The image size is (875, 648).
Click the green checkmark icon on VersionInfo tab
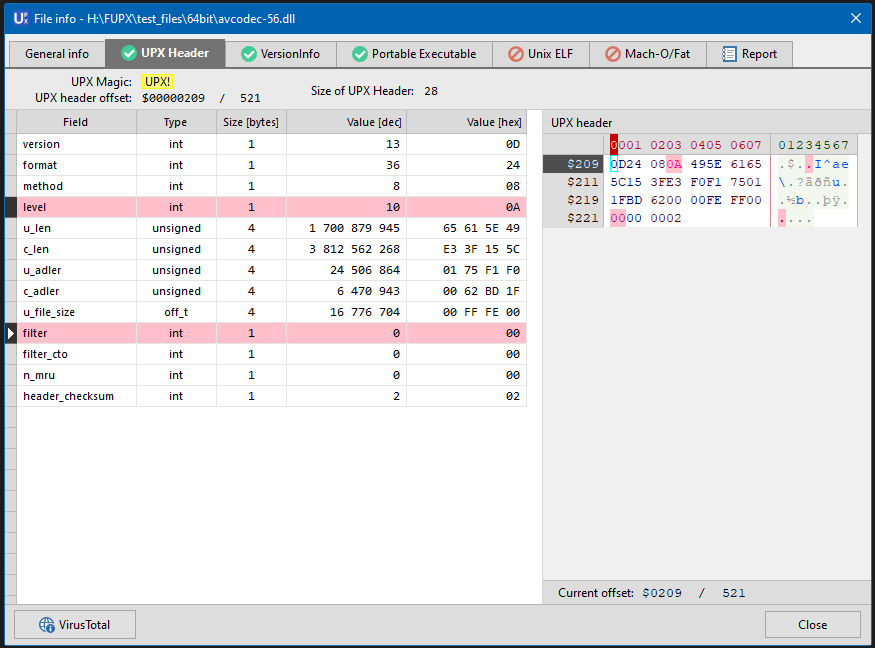coord(249,54)
